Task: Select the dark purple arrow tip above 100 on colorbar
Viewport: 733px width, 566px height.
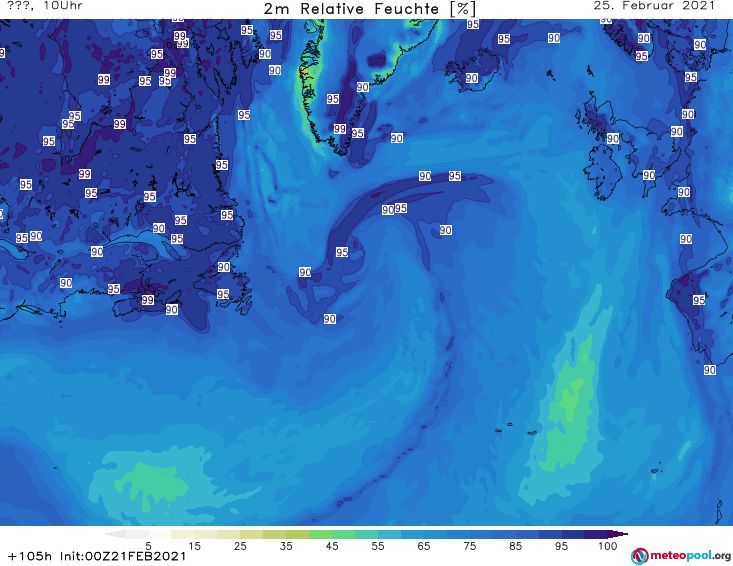Action: pos(618,534)
